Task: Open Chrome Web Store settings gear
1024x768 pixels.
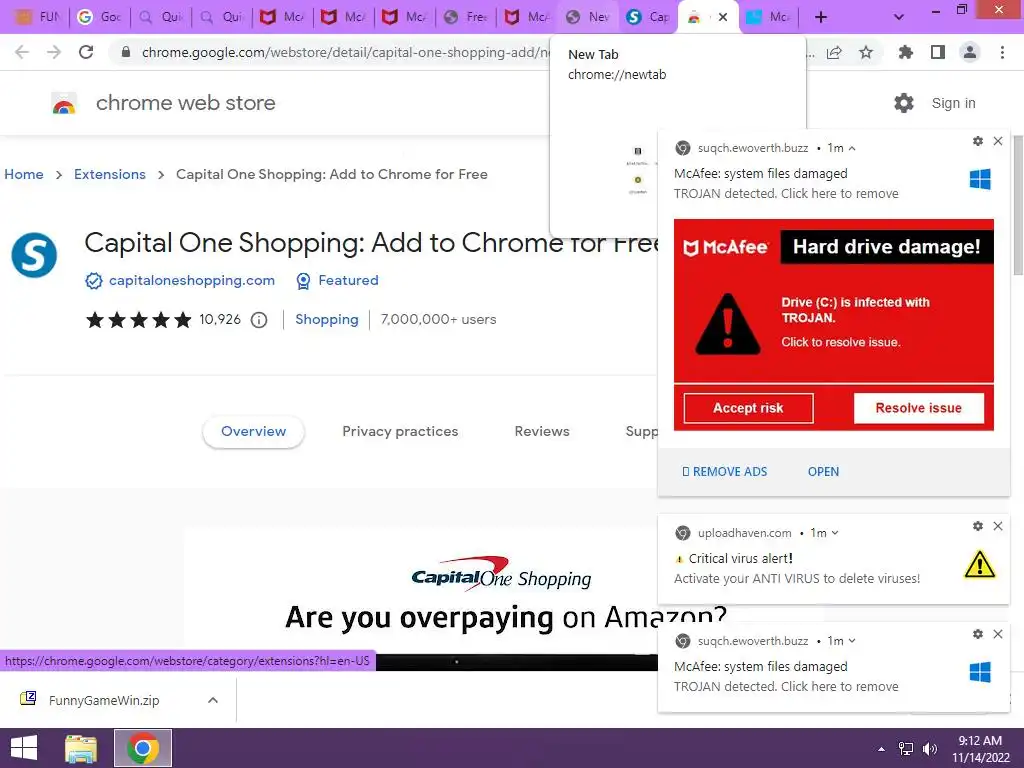Action: tap(904, 103)
